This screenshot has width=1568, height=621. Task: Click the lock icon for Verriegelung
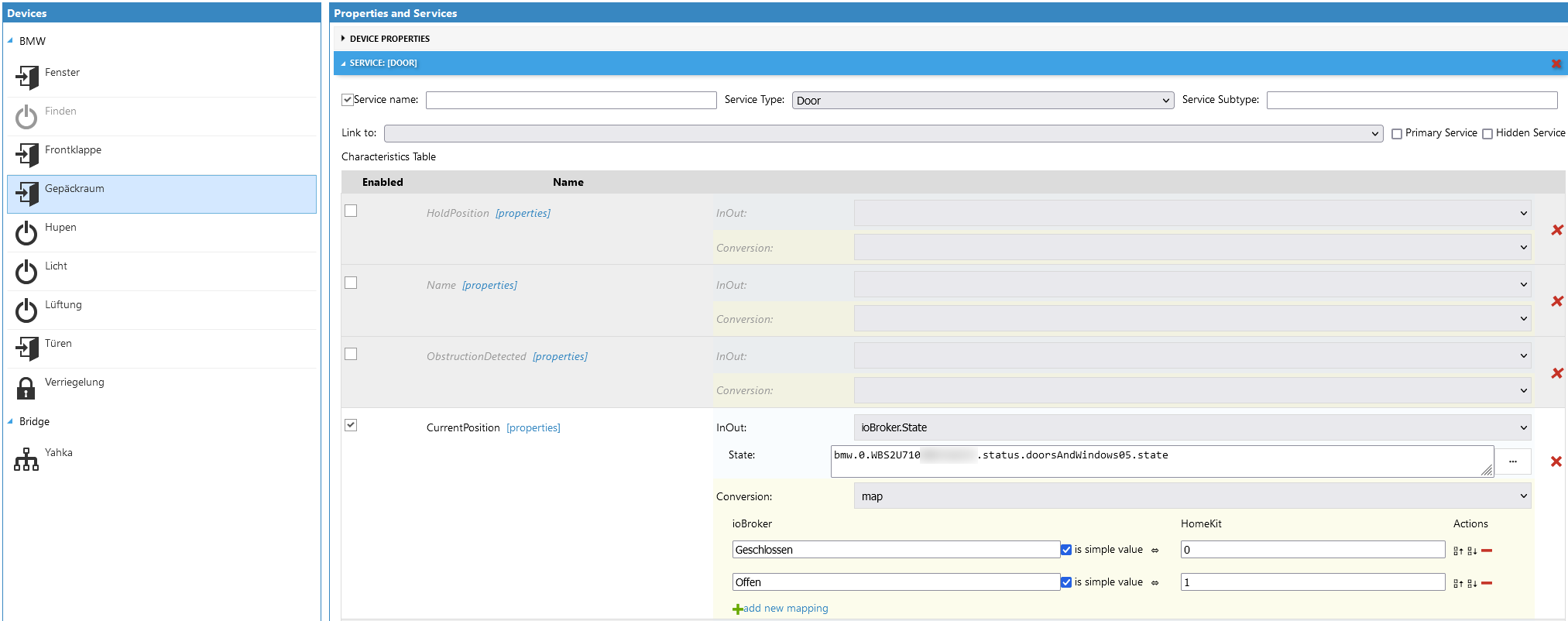pyautogui.click(x=26, y=387)
